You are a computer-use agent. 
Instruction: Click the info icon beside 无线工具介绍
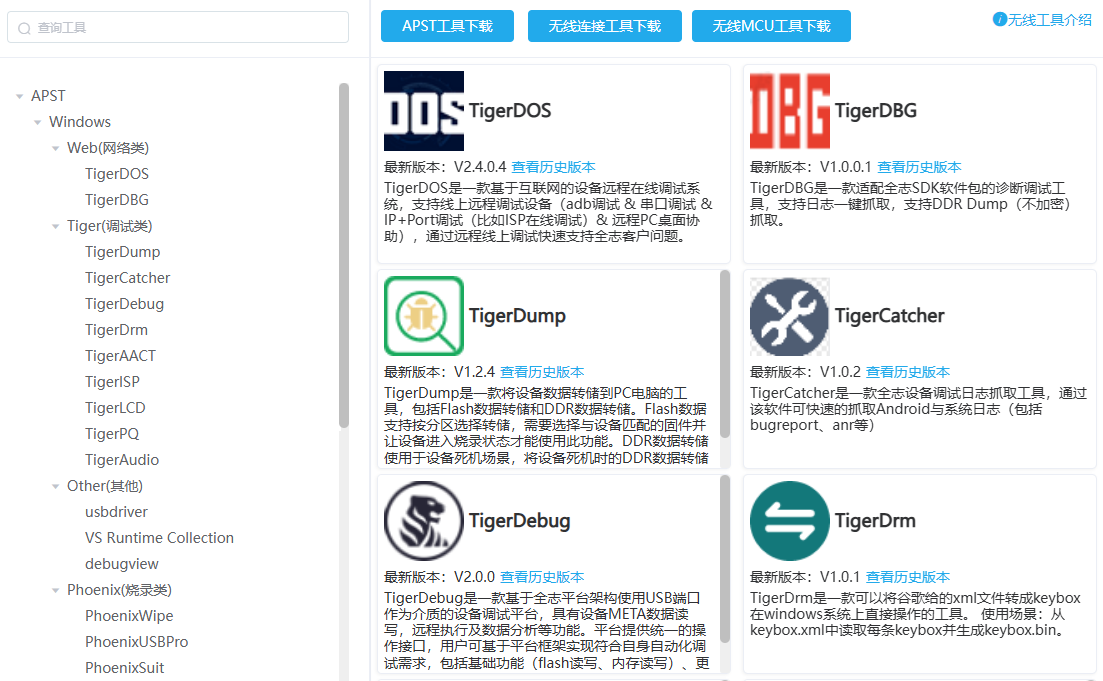point(999,20)
